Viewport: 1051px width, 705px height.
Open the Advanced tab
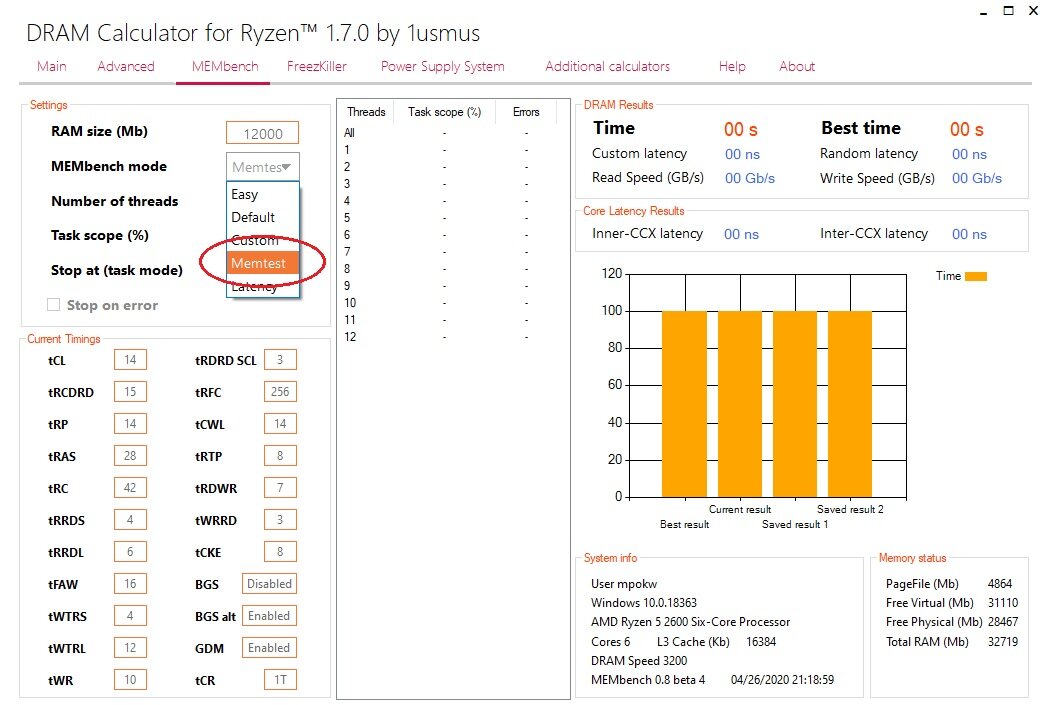tap(126, 66)
